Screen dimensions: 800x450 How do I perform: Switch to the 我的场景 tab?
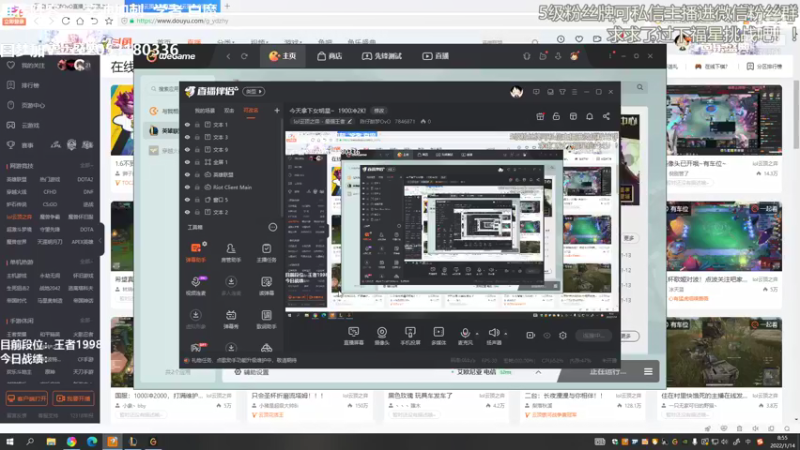(205, 111)
